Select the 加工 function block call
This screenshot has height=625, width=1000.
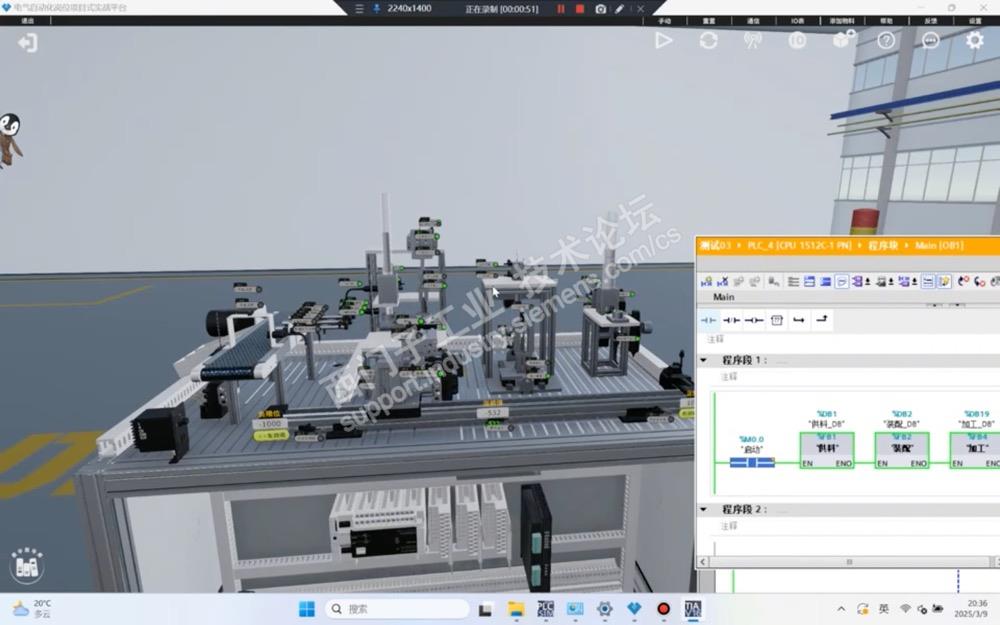pyautogui.click(x=975, y=450)
